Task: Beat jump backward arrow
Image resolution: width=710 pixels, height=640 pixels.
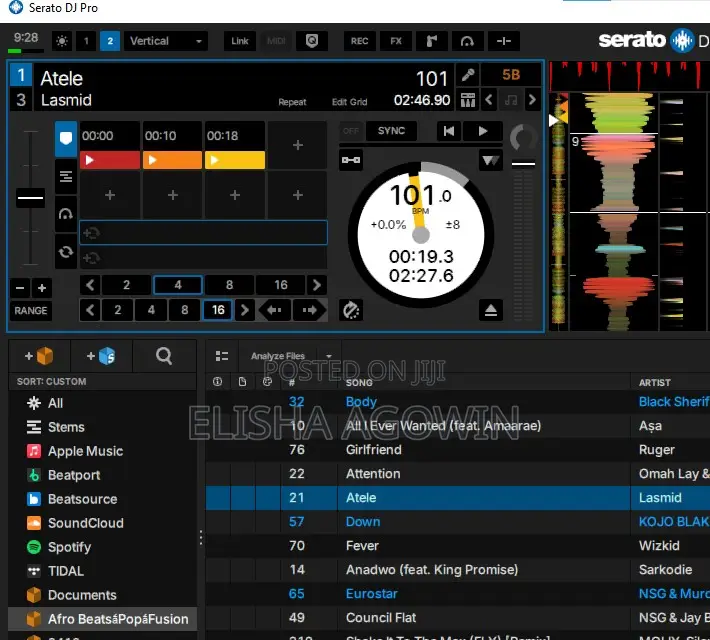Action: (x=274, y=310)
